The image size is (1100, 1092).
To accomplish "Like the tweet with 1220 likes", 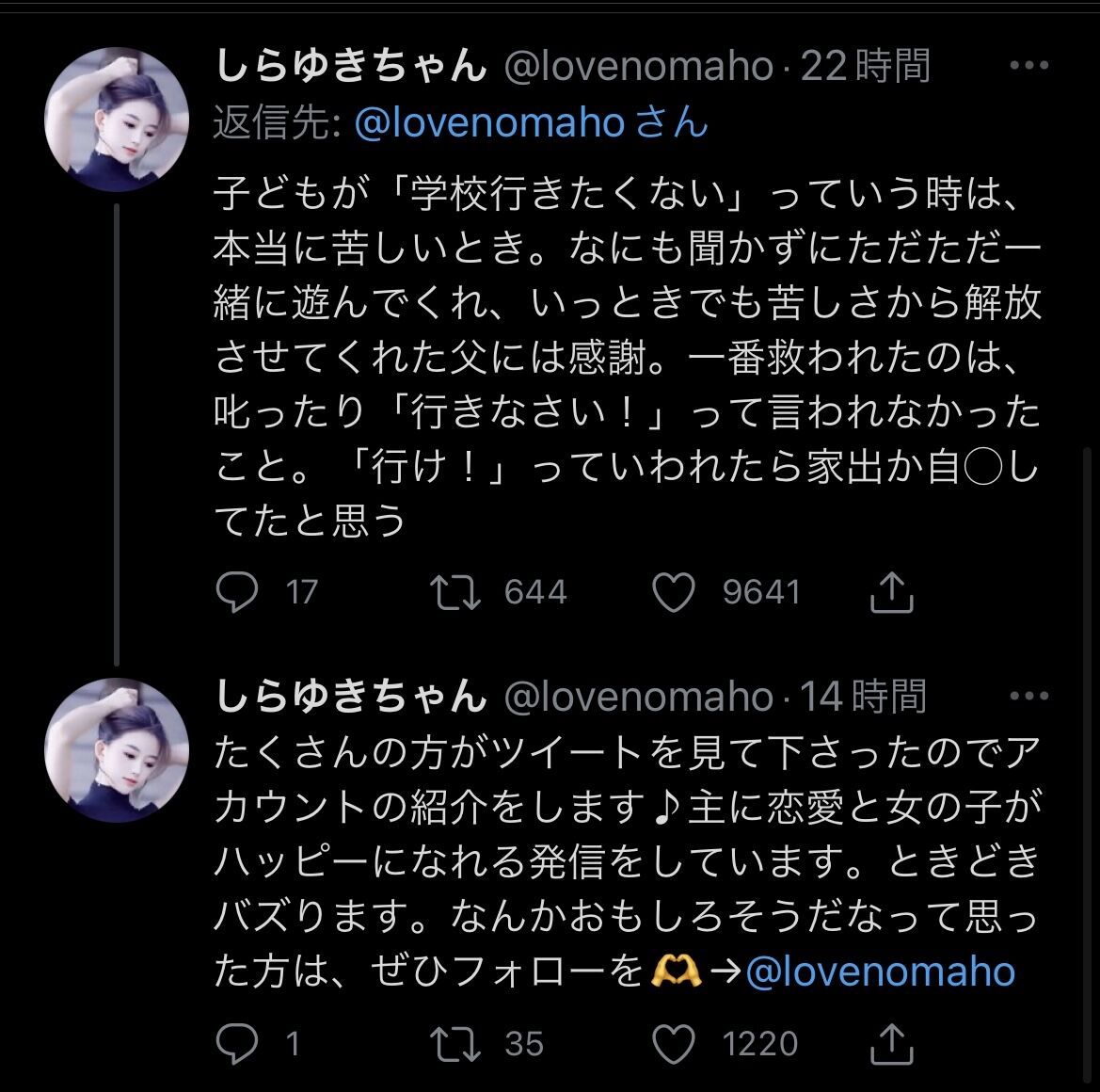I will [x=674, y=1044].
